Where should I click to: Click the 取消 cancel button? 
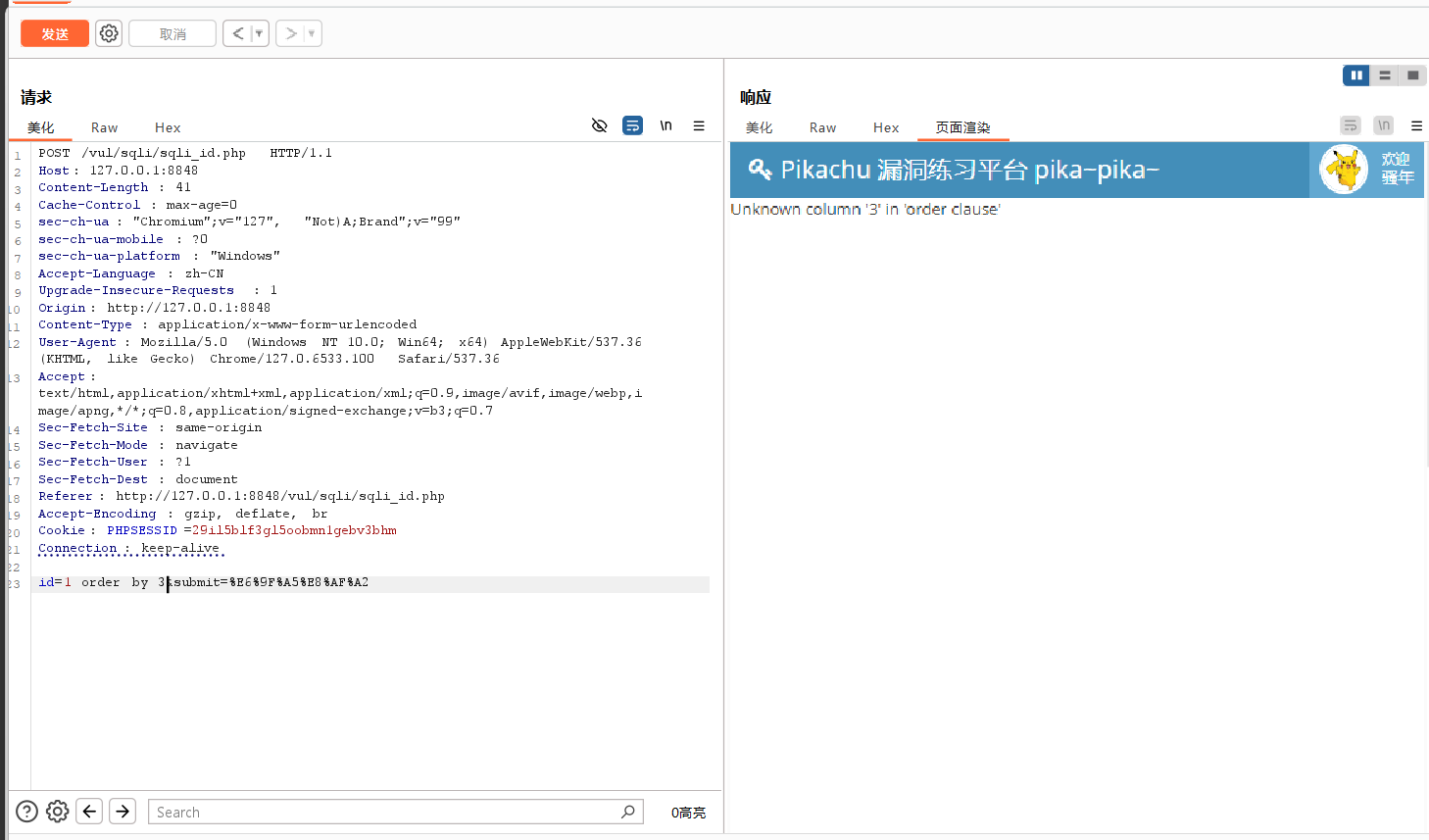coord(172,33)
